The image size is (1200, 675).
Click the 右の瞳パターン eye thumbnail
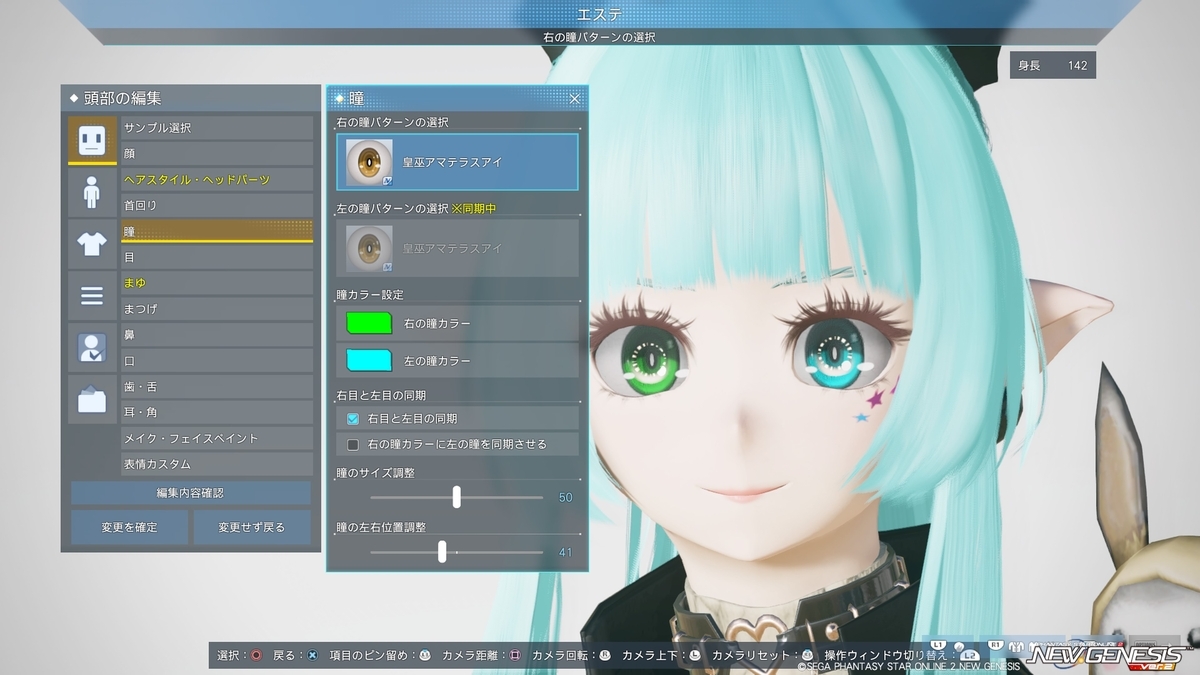click(x=369, y=162)
